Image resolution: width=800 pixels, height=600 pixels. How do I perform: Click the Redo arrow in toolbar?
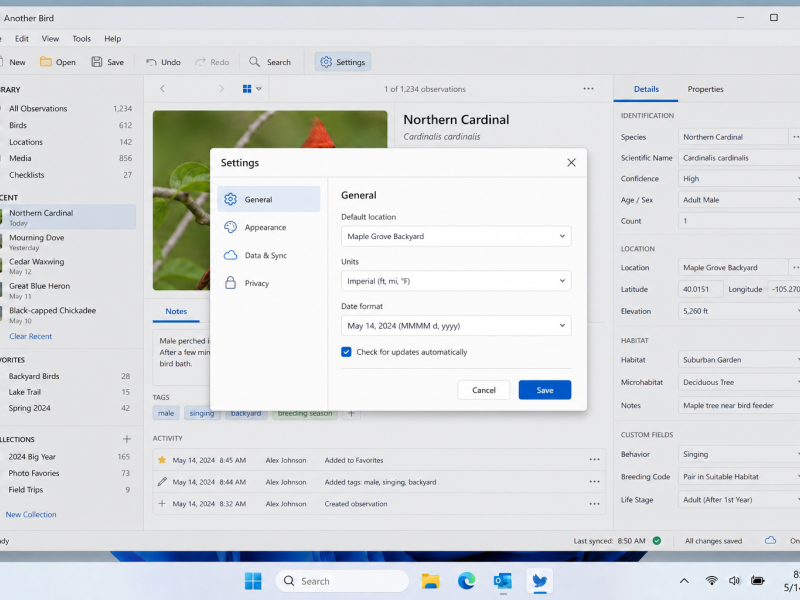[x=200, y=62]
